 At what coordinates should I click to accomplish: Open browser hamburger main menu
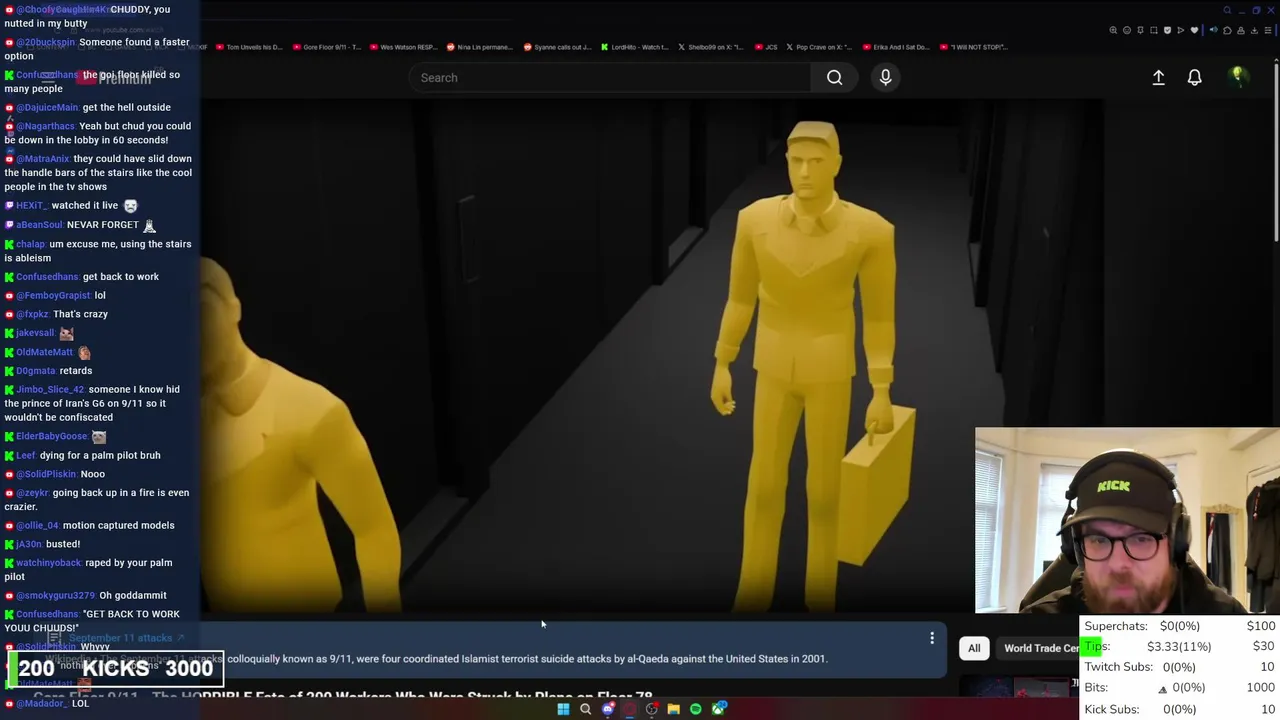point(1268,30)
